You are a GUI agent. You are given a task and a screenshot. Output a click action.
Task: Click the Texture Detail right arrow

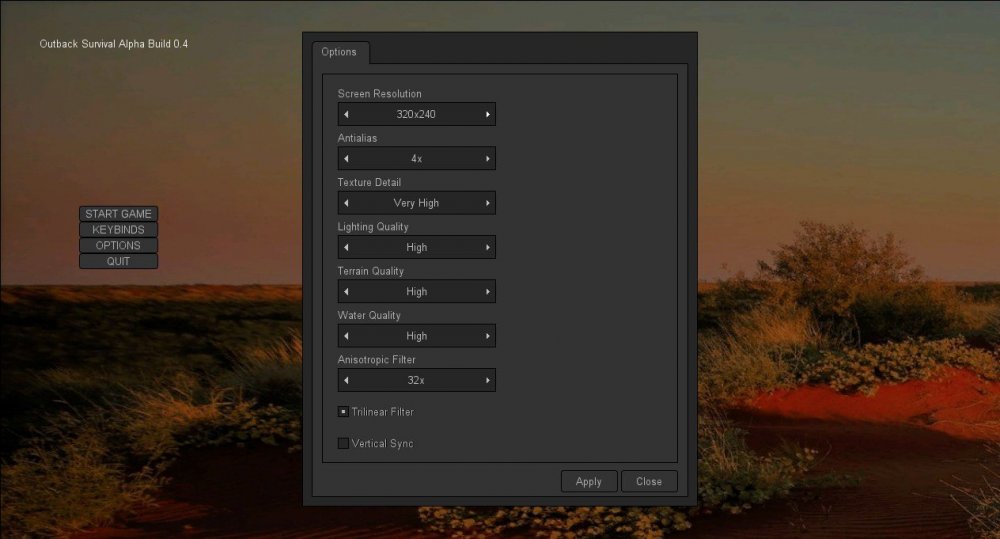[488, 203]
